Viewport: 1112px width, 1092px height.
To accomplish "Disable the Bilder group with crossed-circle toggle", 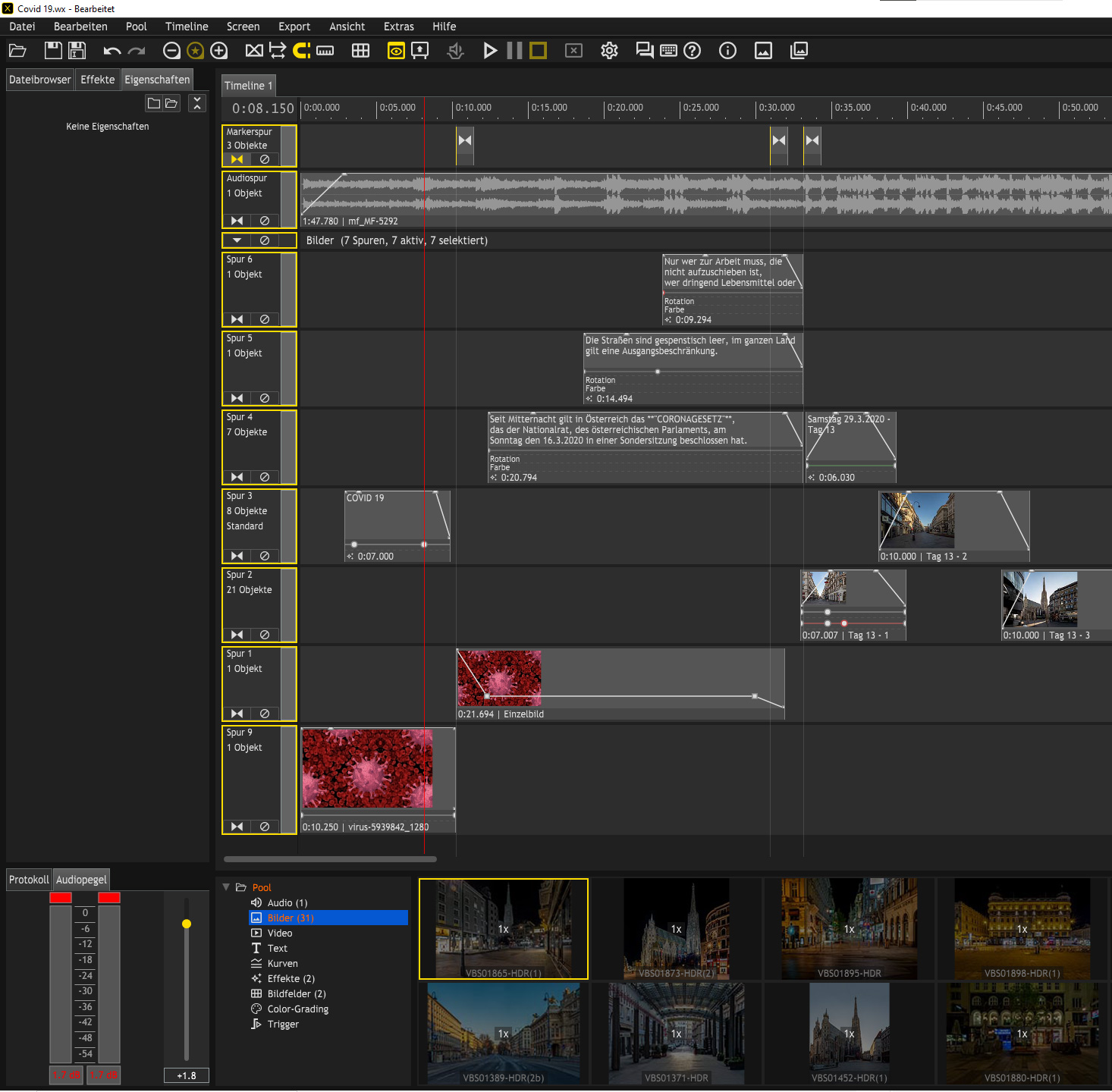I will [x=264, y=240].
